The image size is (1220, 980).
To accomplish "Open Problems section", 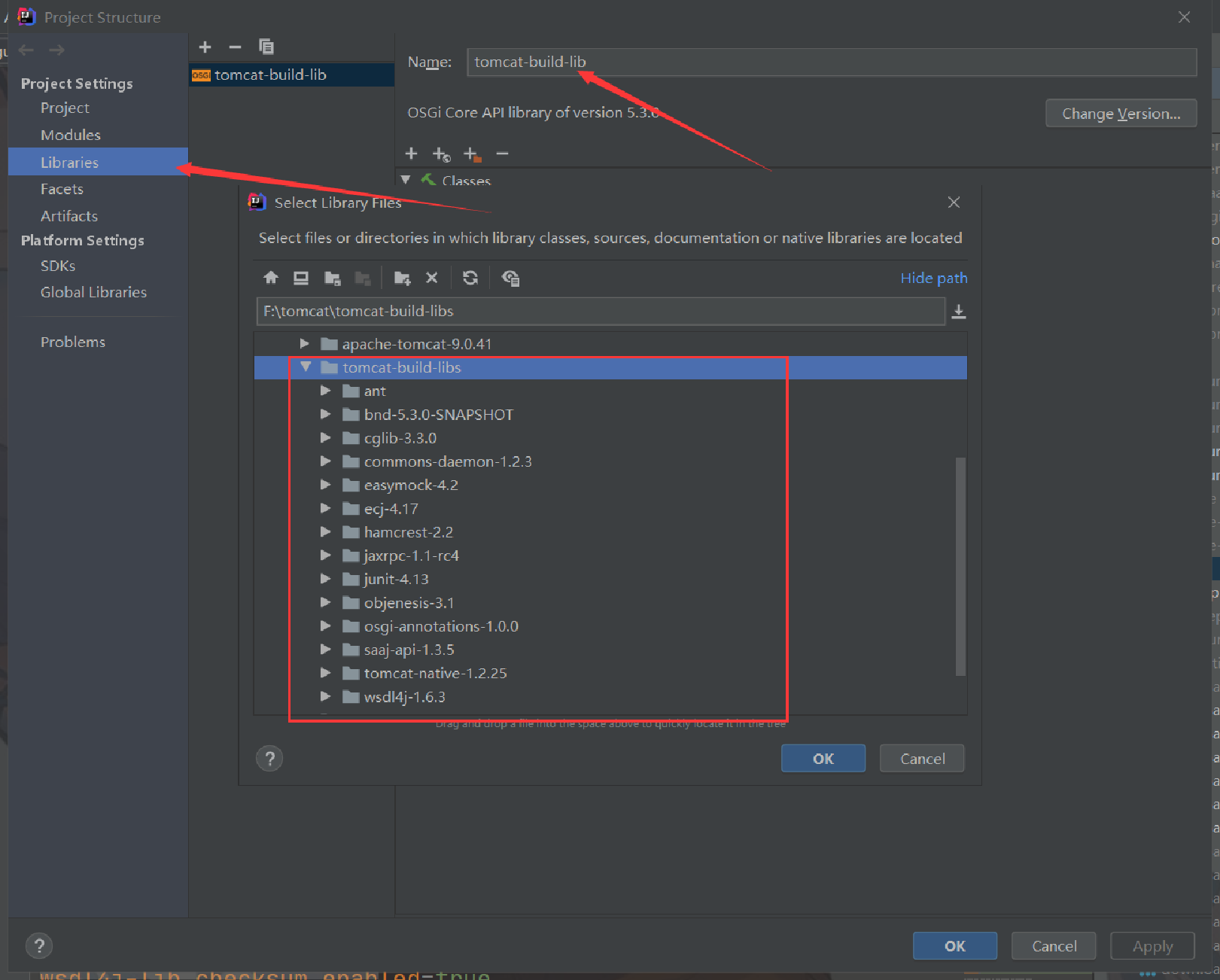I will pos(73,342).
